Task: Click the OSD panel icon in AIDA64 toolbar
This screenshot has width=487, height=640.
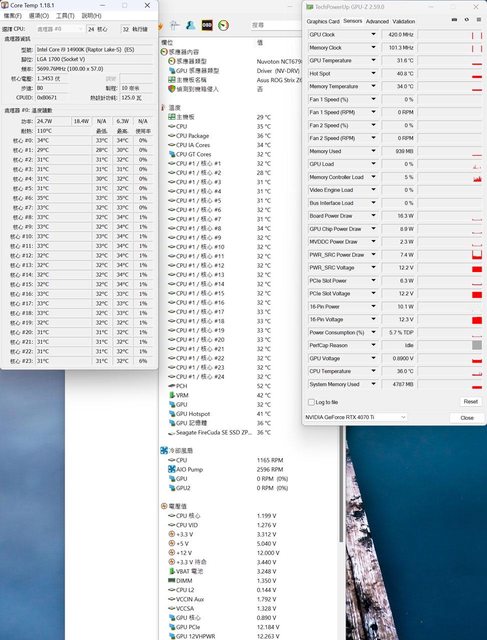Action: pyautogui.click(x=207, y=25)
